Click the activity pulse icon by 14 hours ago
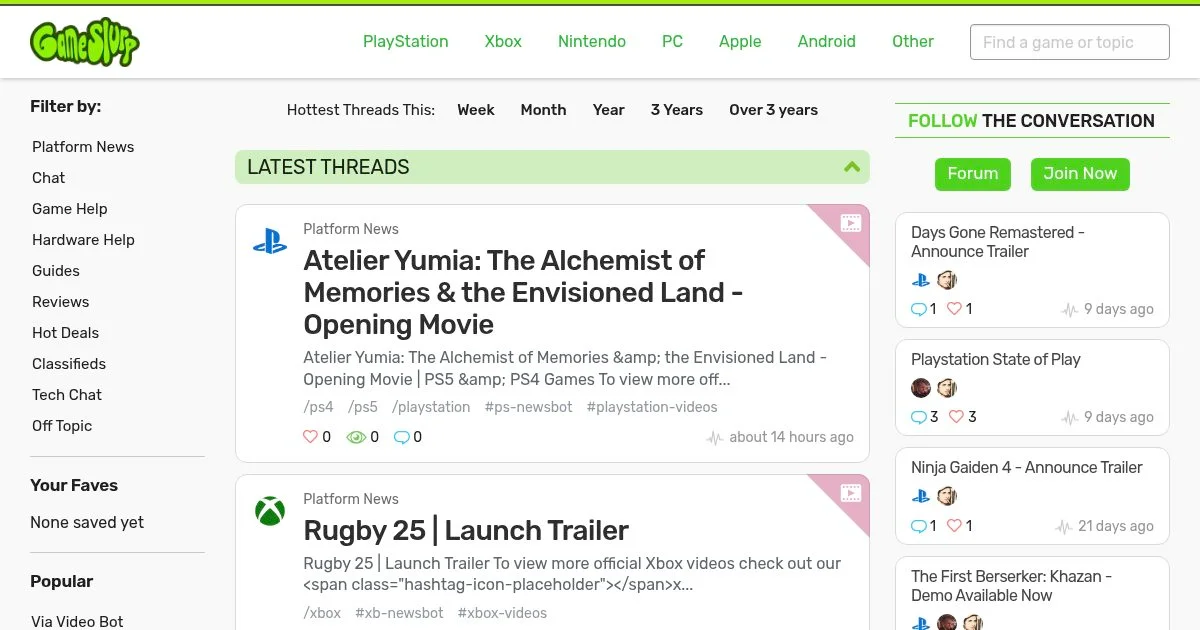This screenshot has height=630, width=1200. click(x=714, y=438)
